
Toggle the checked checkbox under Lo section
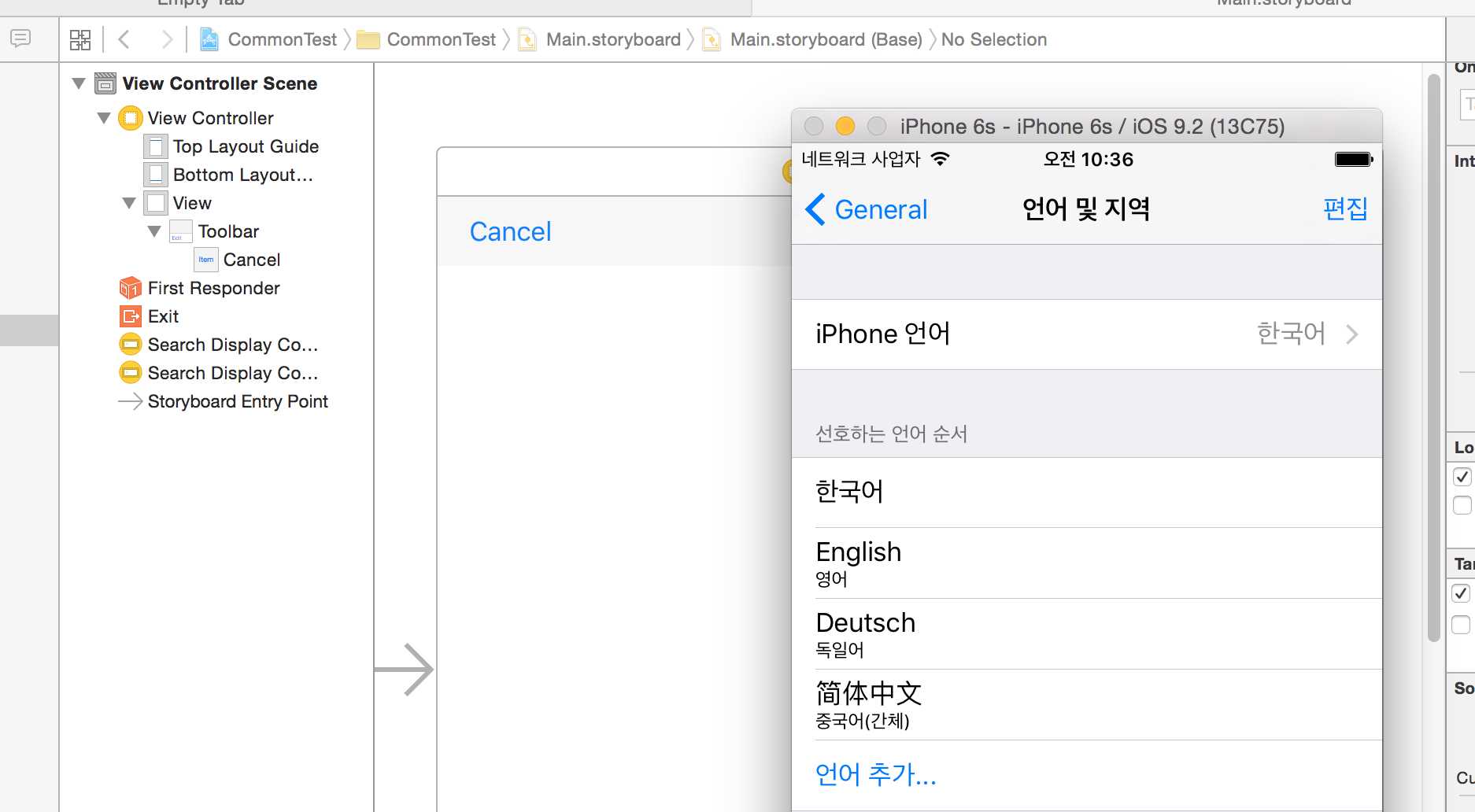tap(1462, 477)
